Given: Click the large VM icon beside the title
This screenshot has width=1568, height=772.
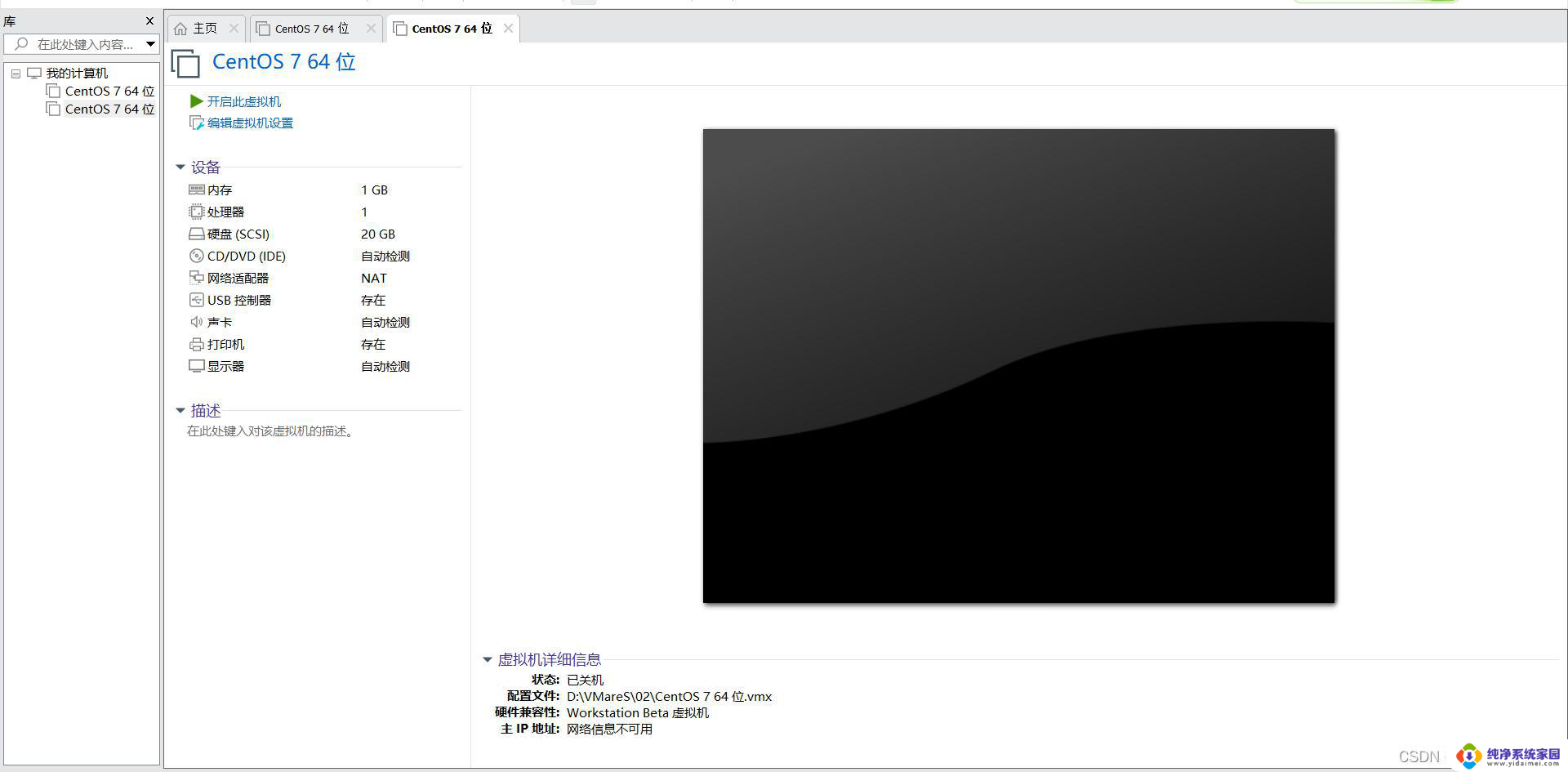Looking at the screenshot, I should pyautogui.click(x=185, y=64).
